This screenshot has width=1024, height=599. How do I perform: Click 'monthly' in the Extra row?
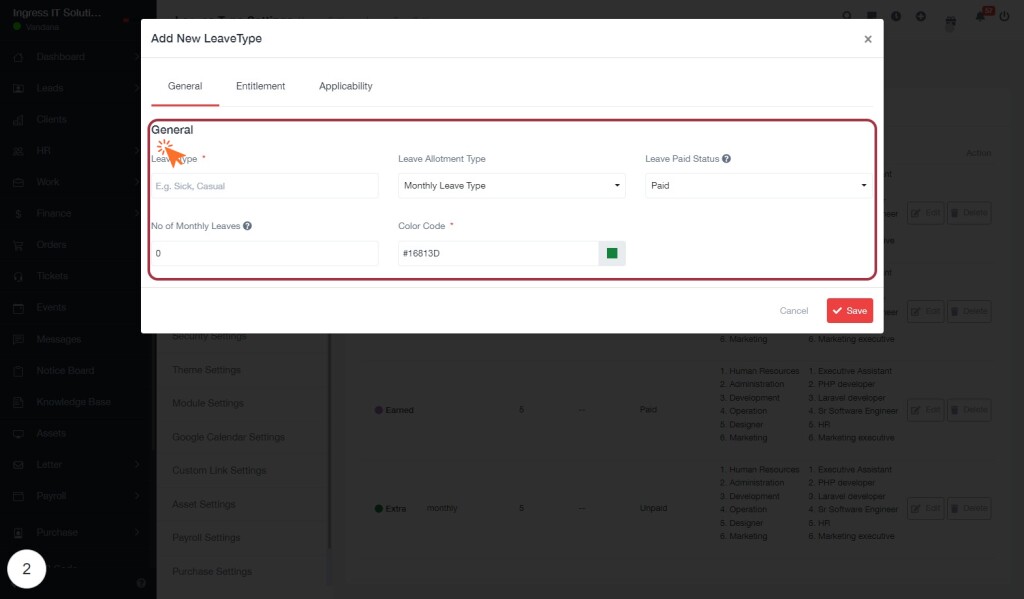point(442,508)
